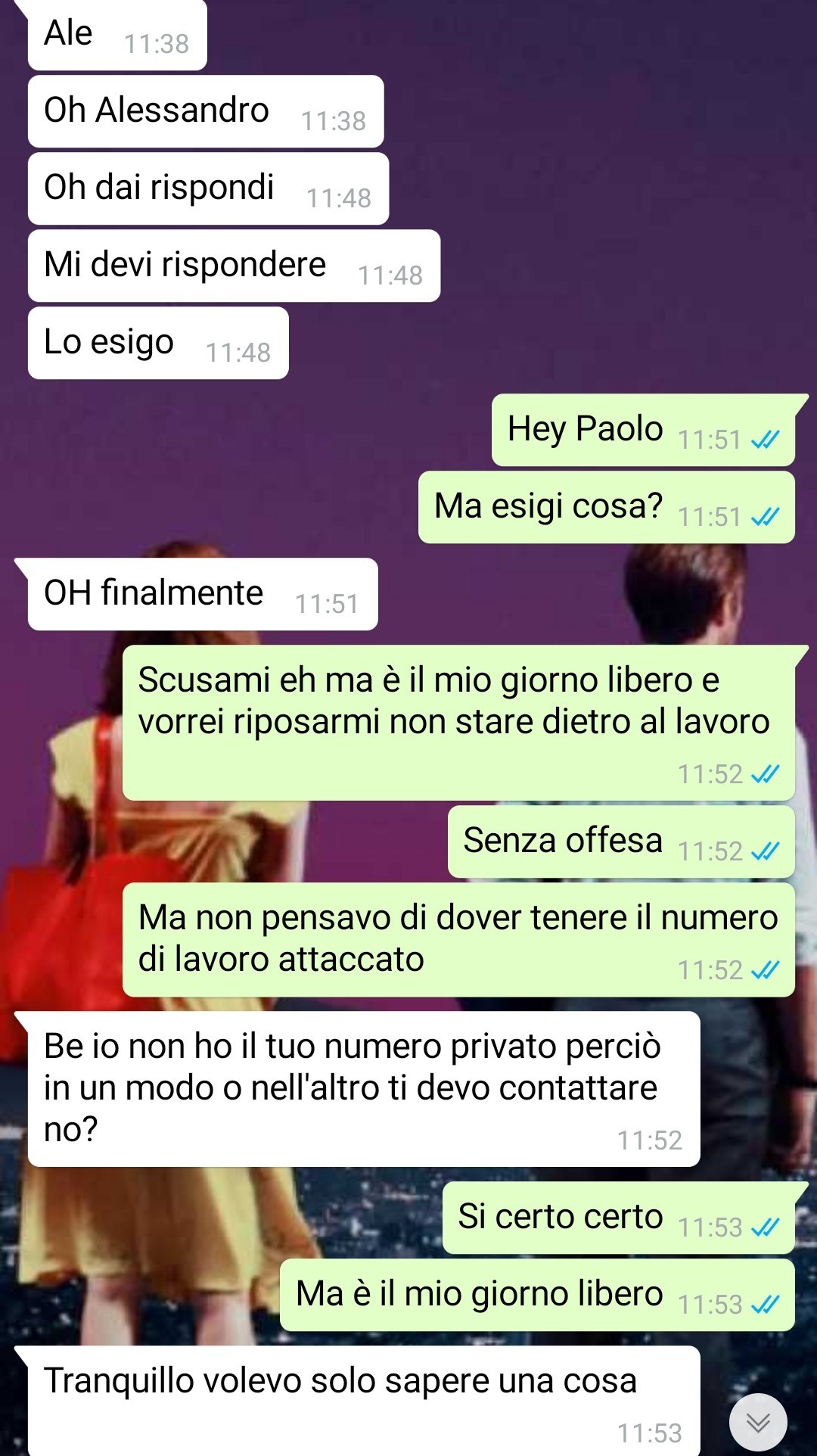
Task: Tap the 11:52 timestamp on 'Be io non' message
Action: (650, 1140)
